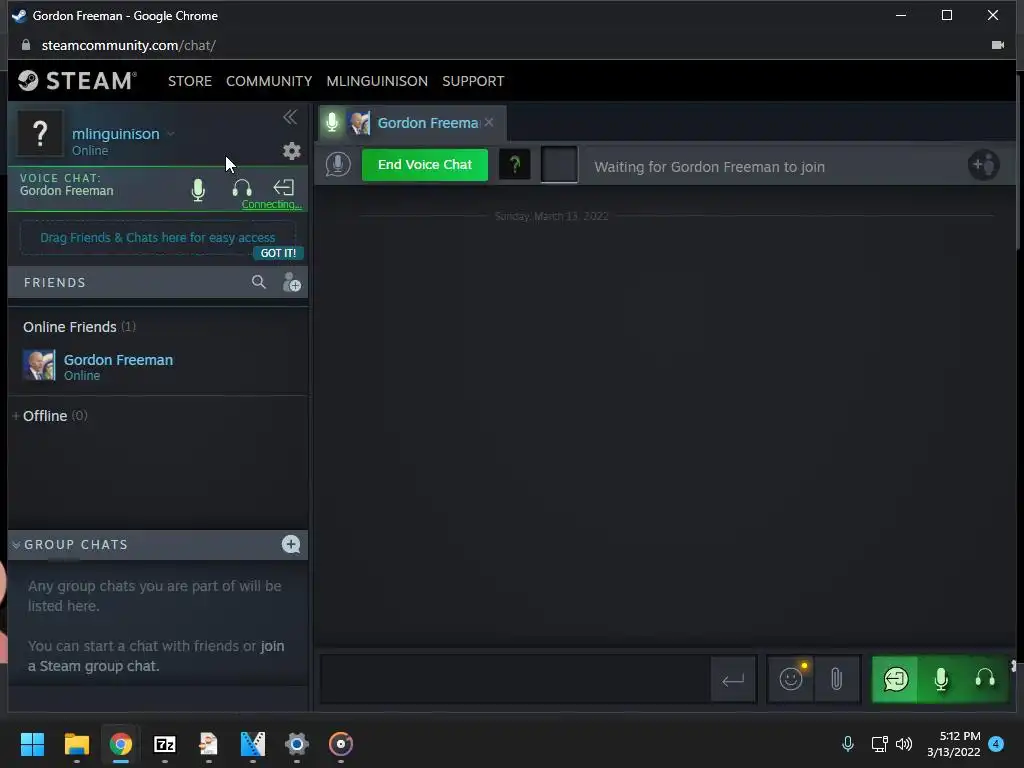Click the green microphone icon on chat tab
This screenshot has width=1024, height=768.
pyautogui.click(x=332, y=122)
